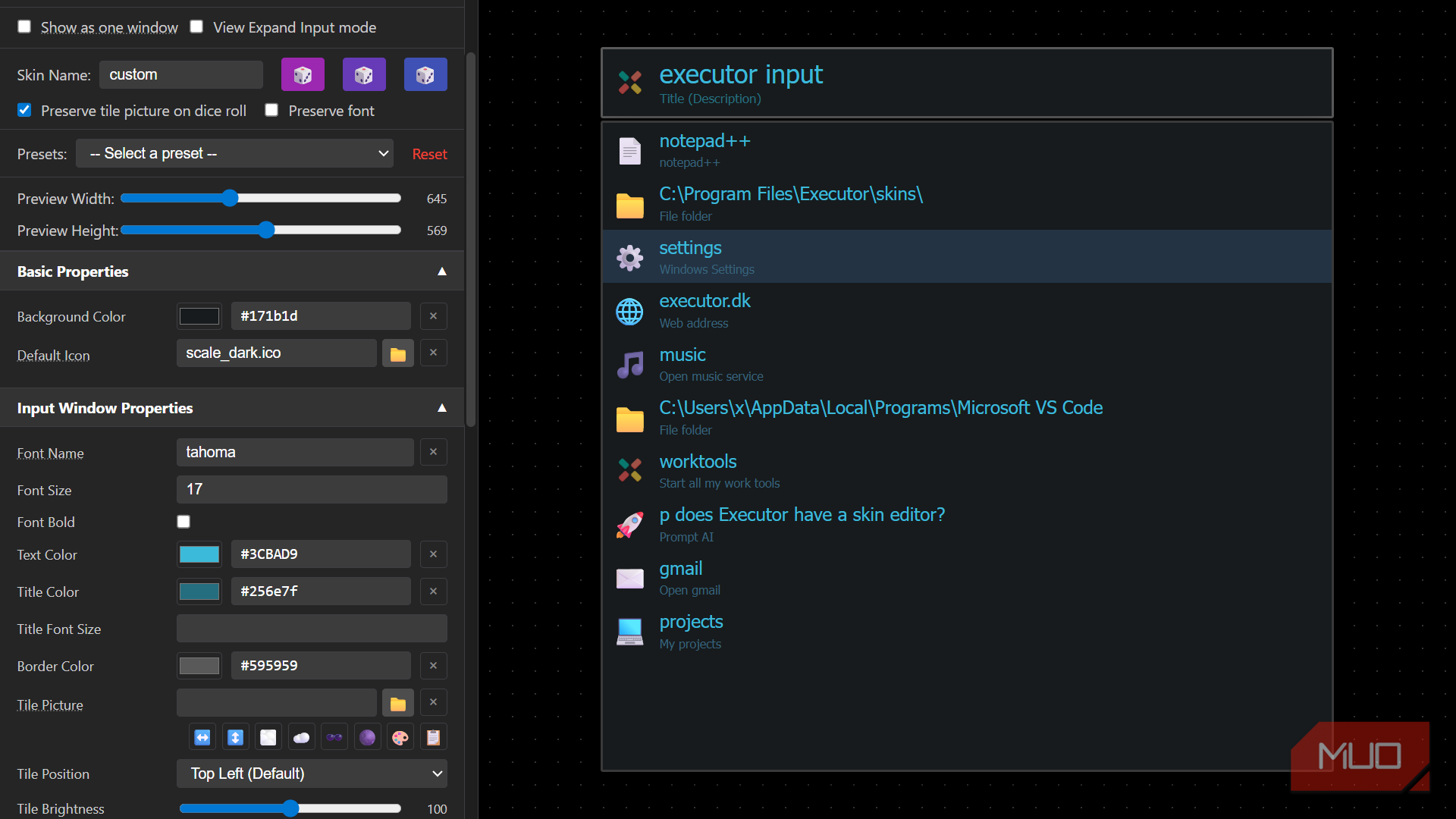Clear the Border Color value
This screenshot has width=1456, height=819.
tap(433, 666)
